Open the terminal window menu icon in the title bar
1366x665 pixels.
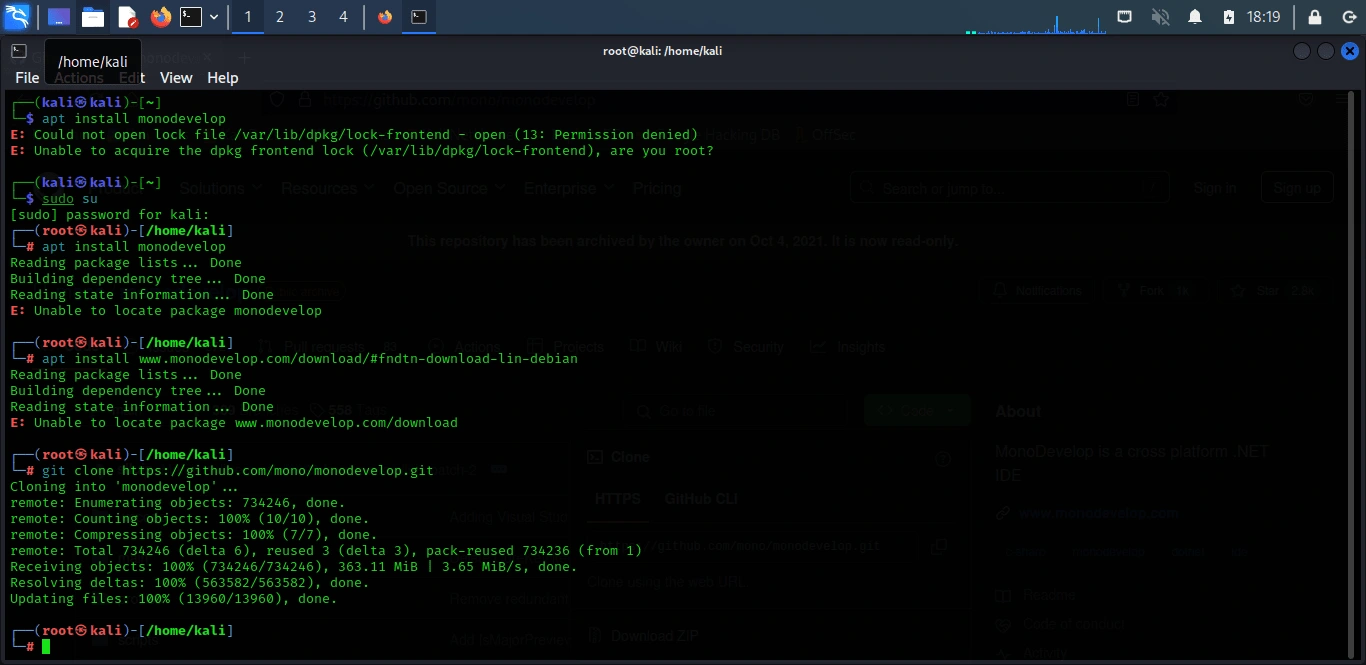(x=18, y=51)
